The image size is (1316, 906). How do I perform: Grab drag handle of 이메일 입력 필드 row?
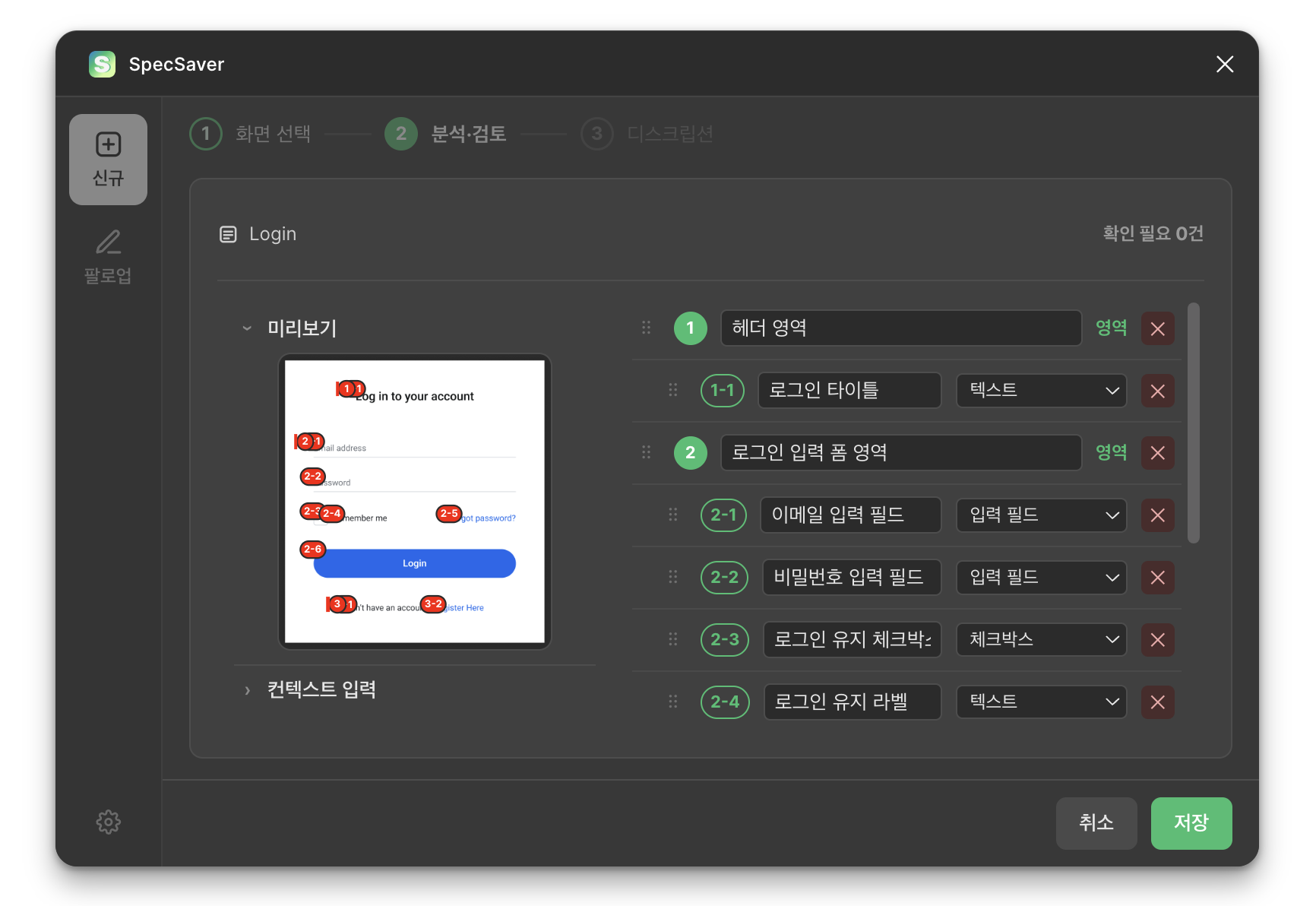point(673,515)
